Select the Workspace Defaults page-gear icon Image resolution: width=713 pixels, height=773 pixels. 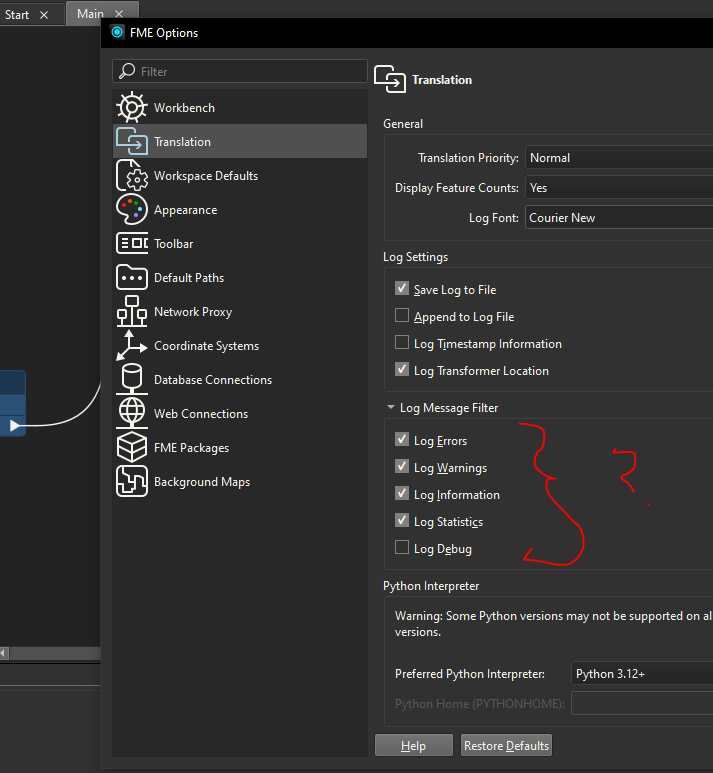coord(132,175)
